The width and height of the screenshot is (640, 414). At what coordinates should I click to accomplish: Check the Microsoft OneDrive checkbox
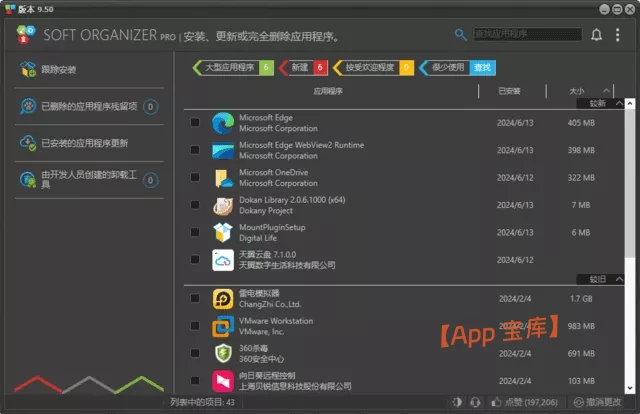(x=195, y=177)
